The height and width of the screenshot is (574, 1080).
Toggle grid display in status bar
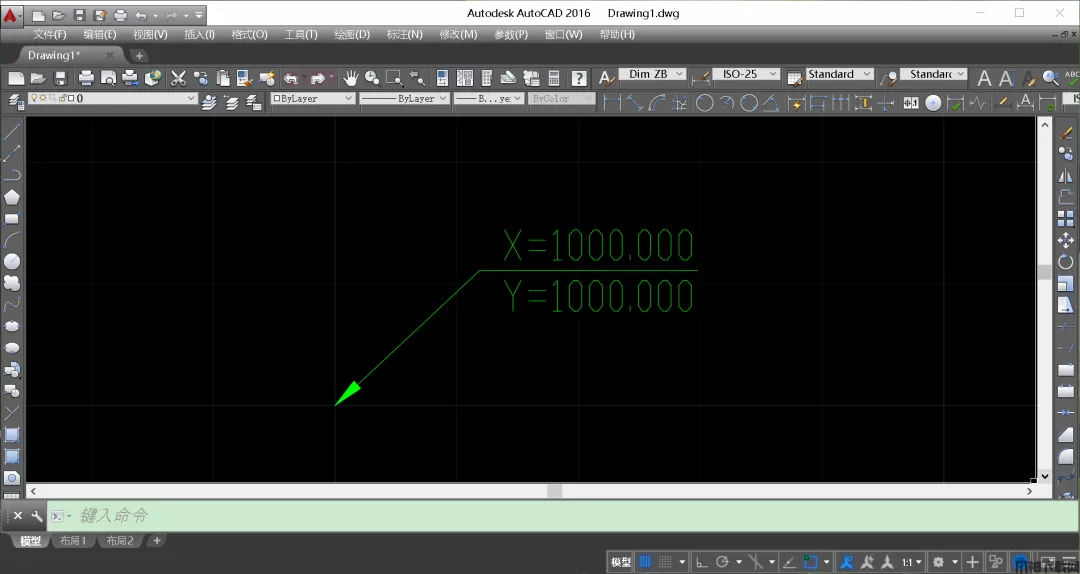click(x=645, y=562)
